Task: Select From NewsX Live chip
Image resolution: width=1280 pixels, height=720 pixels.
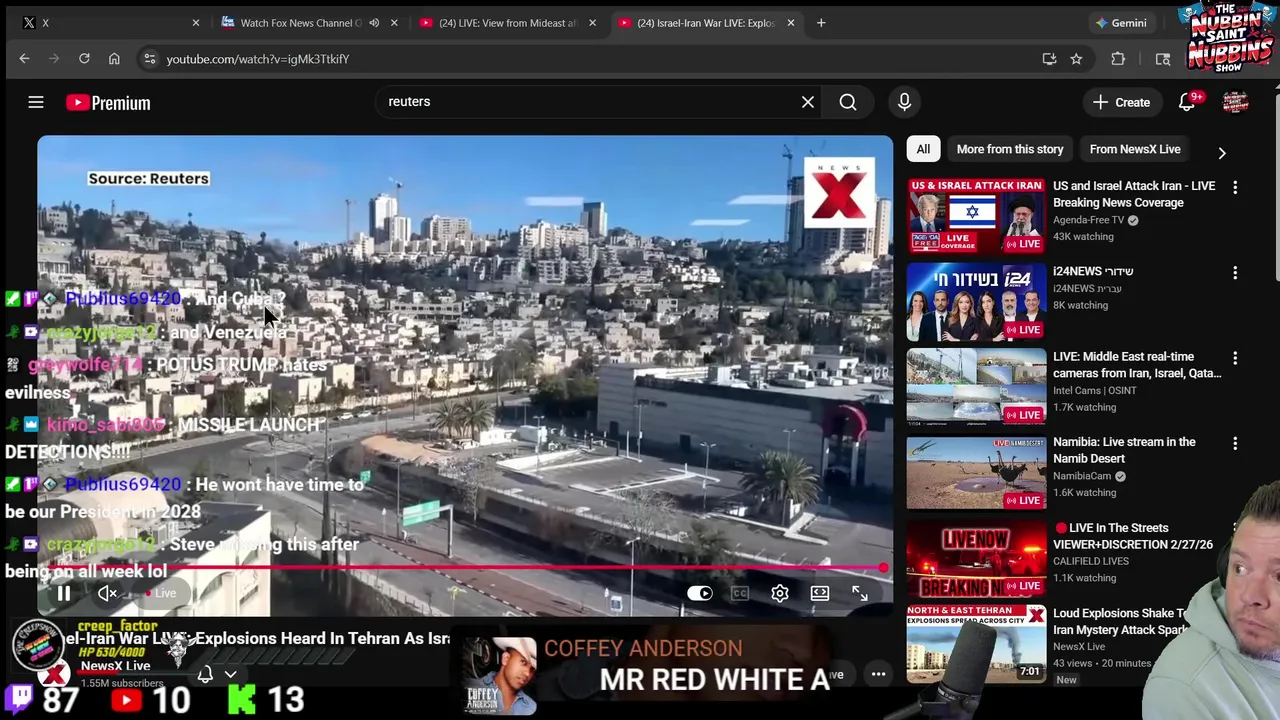Action: [1135, 149]
